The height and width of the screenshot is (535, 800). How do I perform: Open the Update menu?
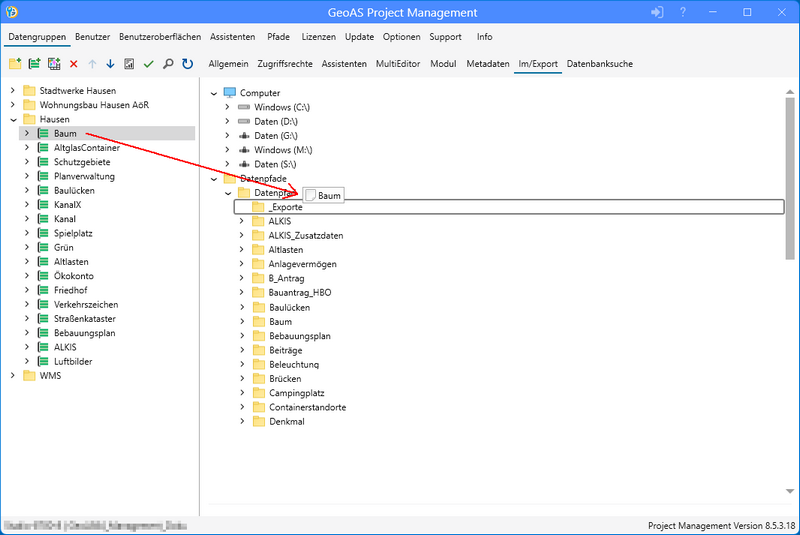tap(359, 37)
